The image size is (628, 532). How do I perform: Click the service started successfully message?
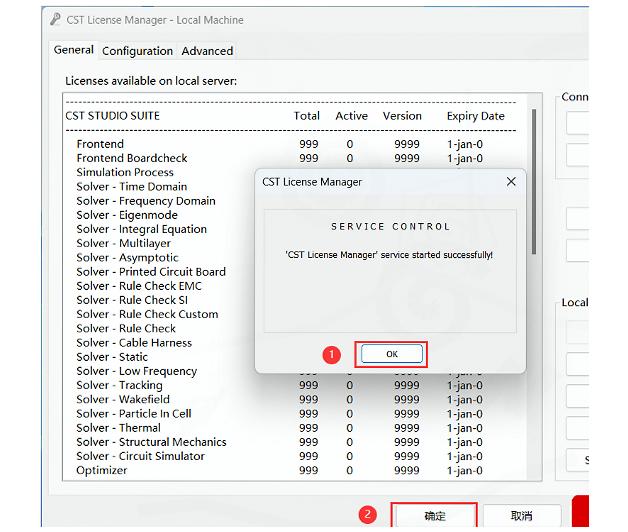pyautogui.click(x=389, y=255)
